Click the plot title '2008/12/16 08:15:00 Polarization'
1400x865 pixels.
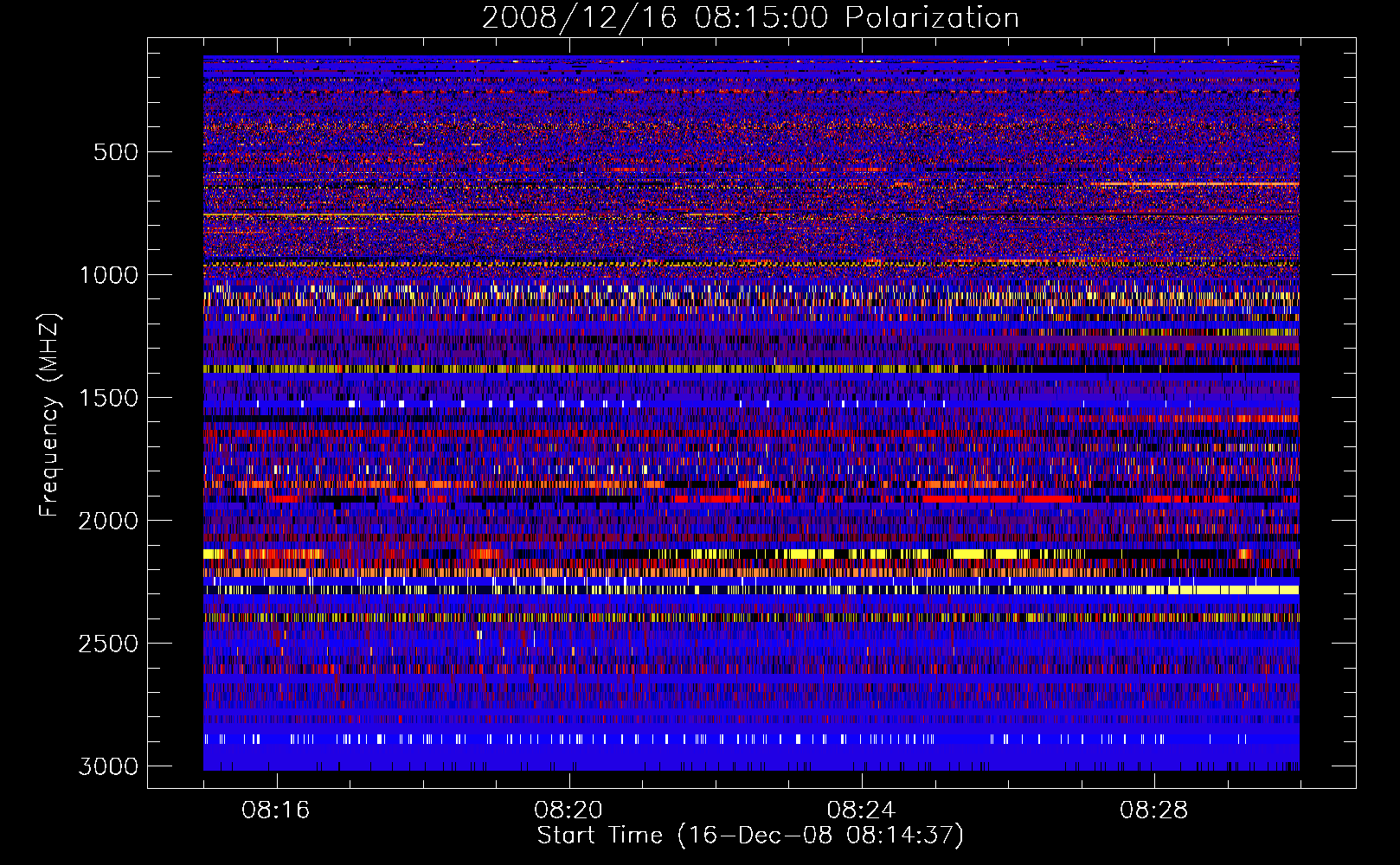pos(750,17)
